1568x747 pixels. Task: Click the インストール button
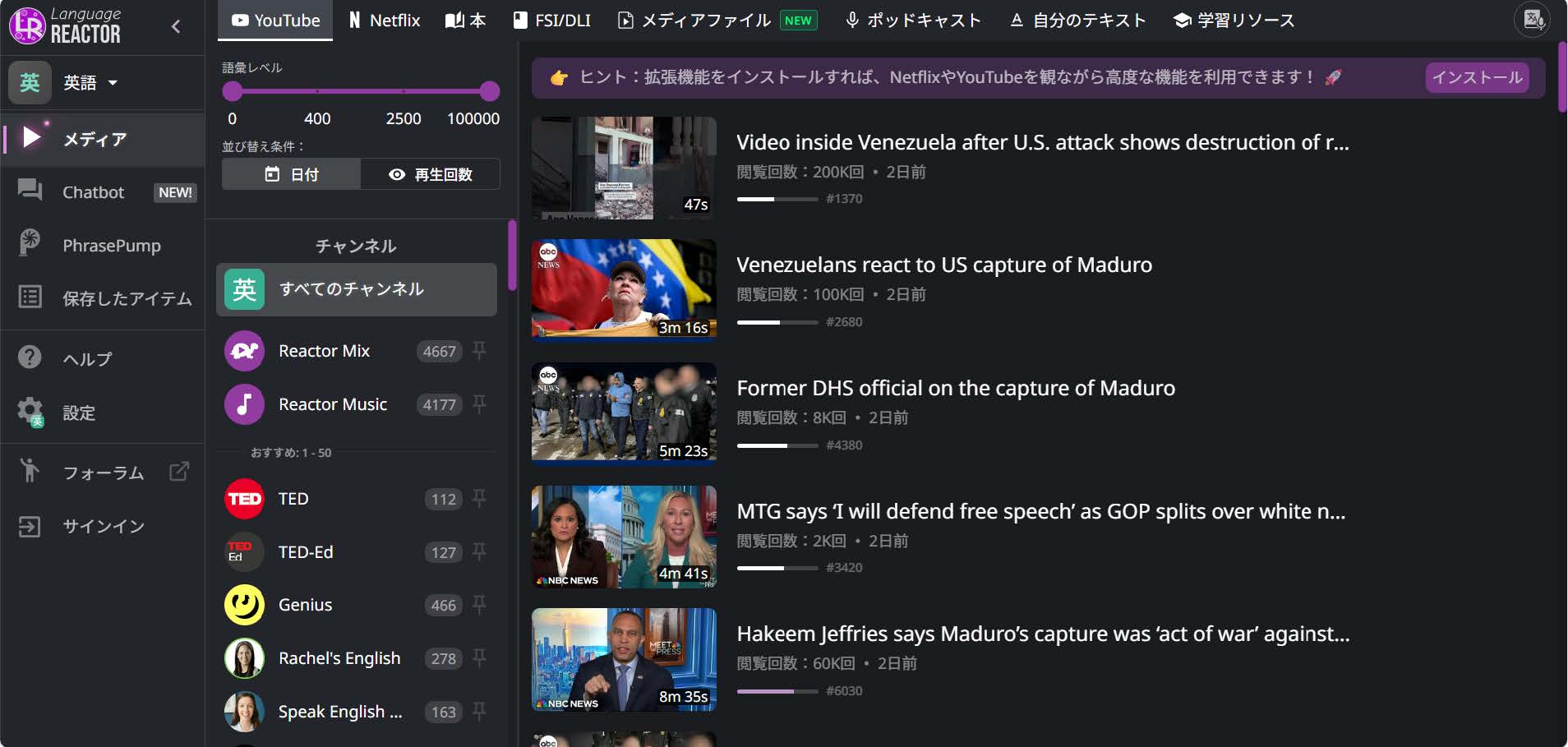1476,77
